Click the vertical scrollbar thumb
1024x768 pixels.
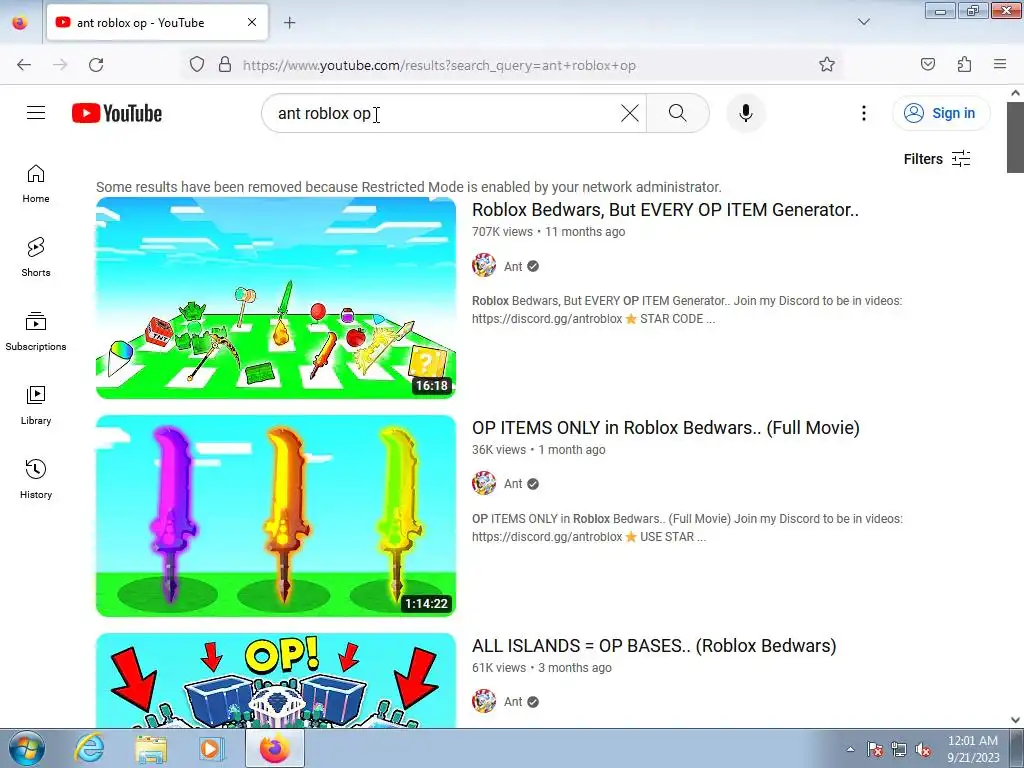(1016, 137)
